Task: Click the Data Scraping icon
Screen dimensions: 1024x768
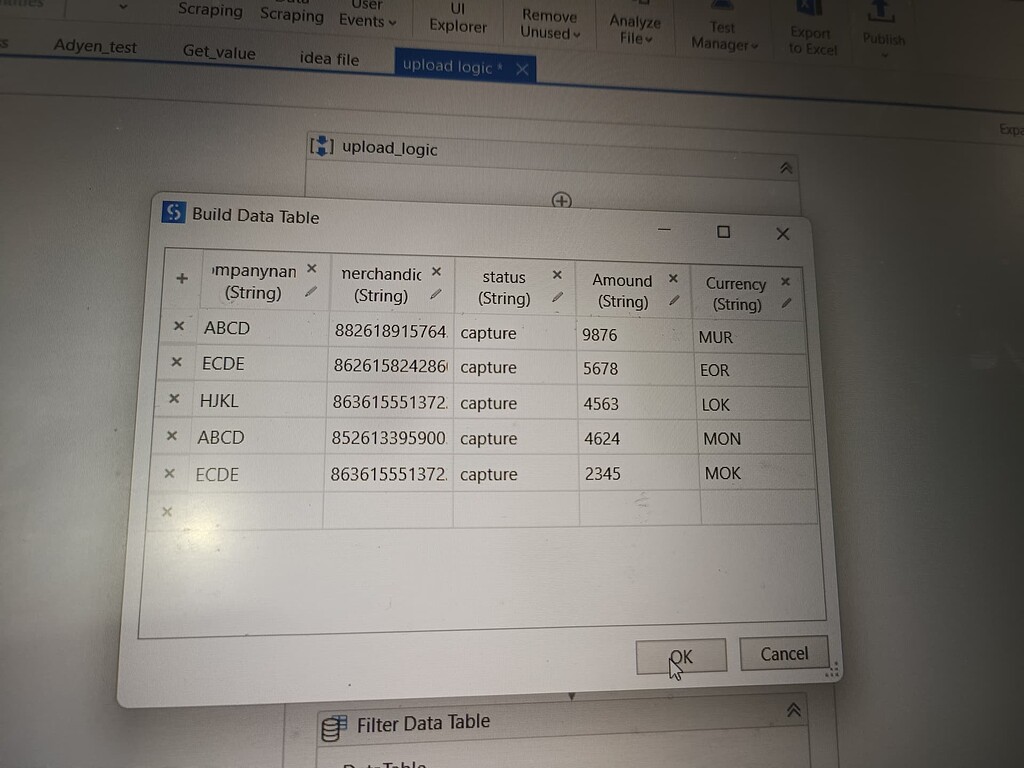Action: 291,14
